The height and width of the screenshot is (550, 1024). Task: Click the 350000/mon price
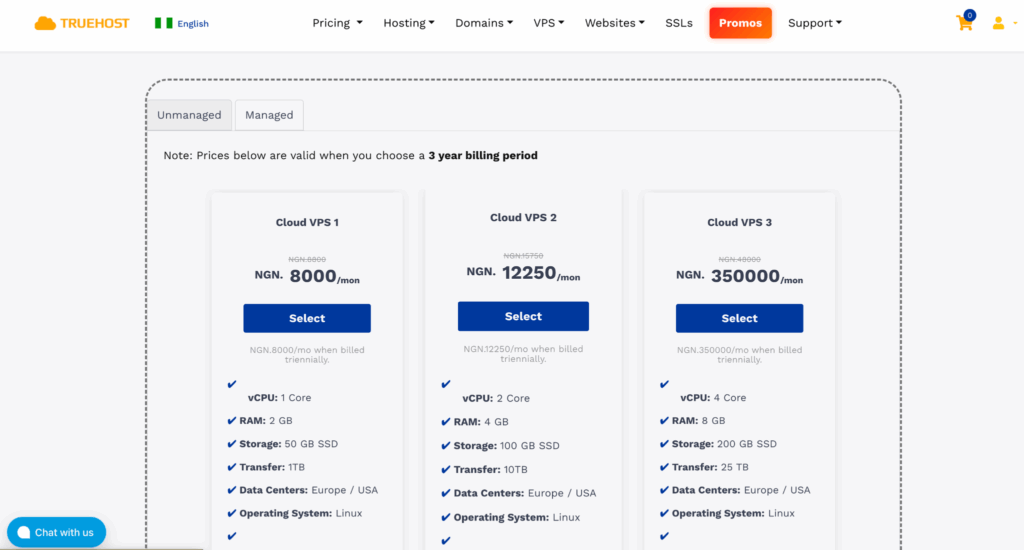[757, 276]
